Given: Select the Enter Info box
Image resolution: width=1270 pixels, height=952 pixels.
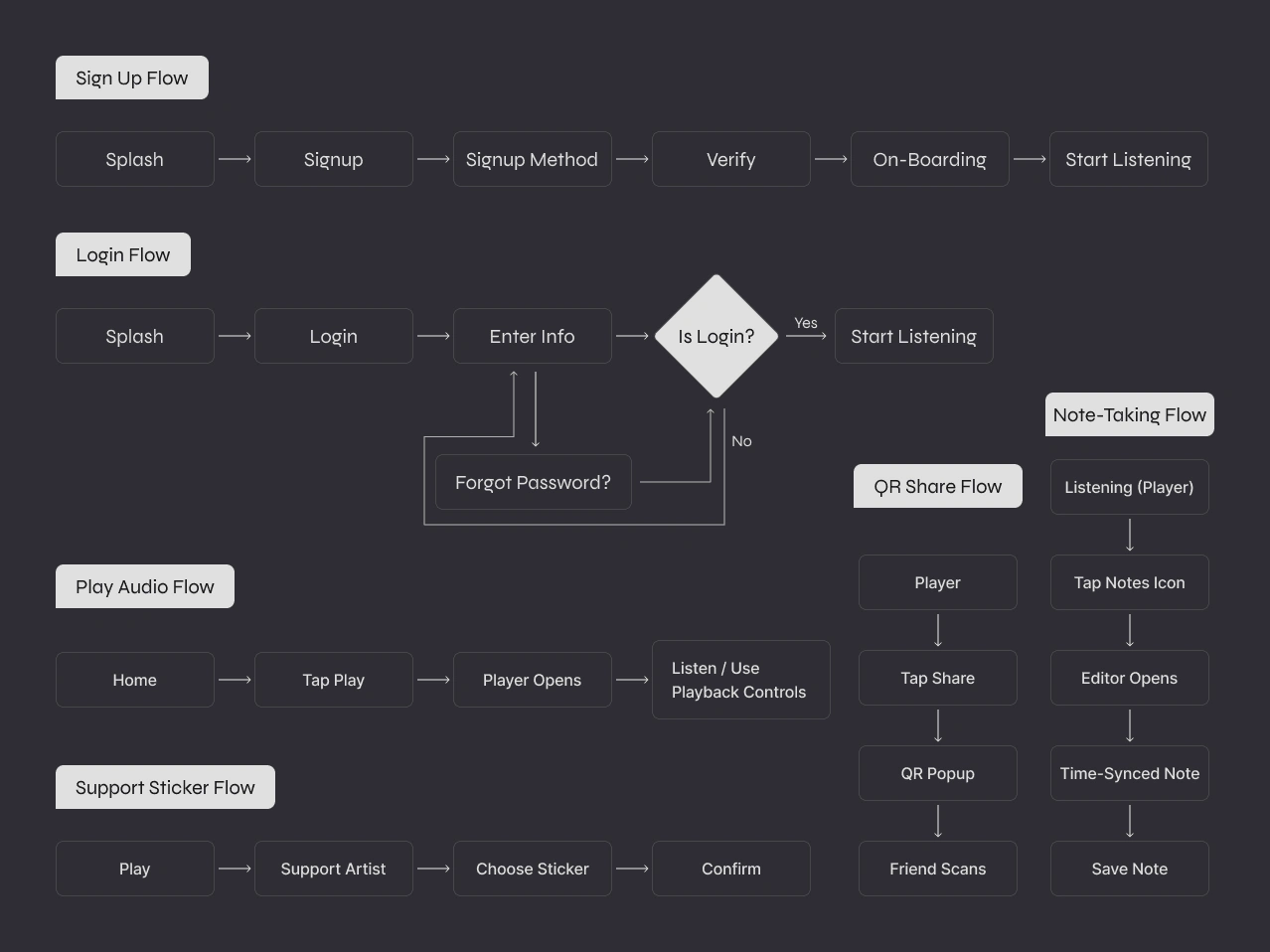Looking at the screenshot, I should [532, 336].
